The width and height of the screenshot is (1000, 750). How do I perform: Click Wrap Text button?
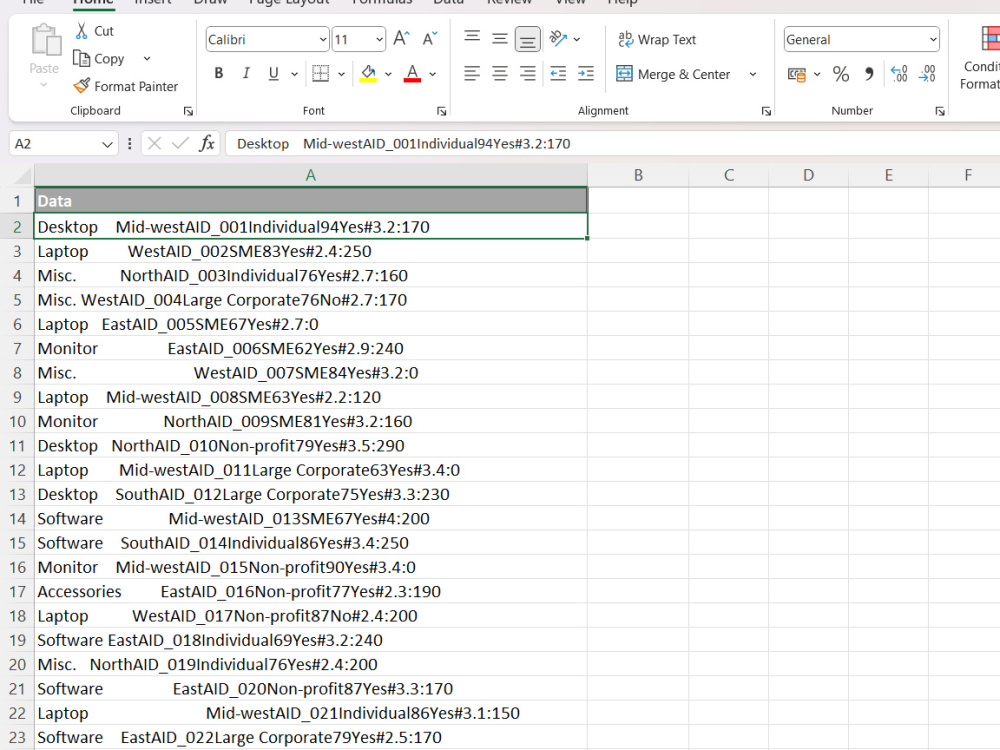[657, 40]
